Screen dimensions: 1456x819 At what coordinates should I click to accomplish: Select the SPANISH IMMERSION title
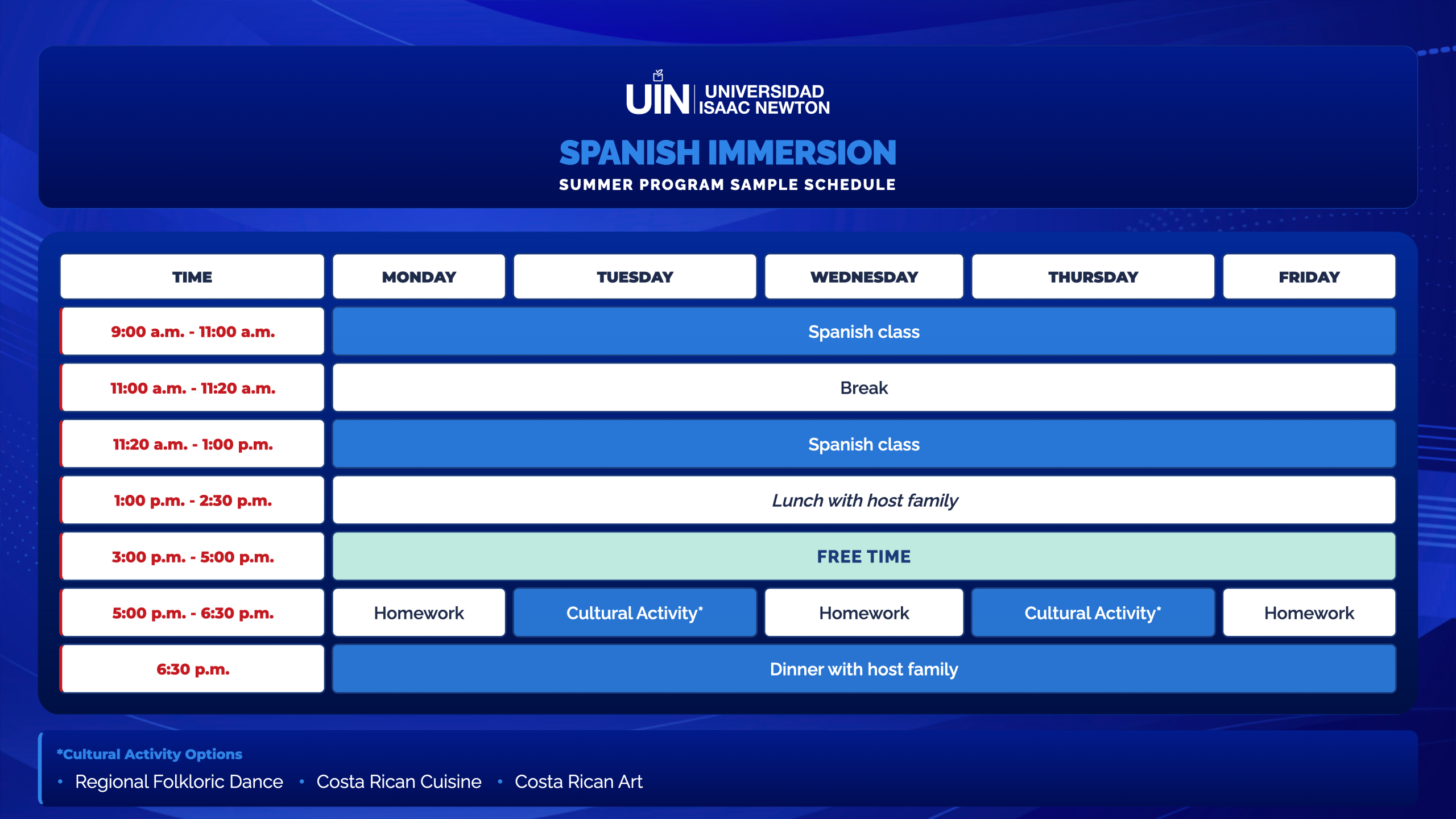[727, 153]
